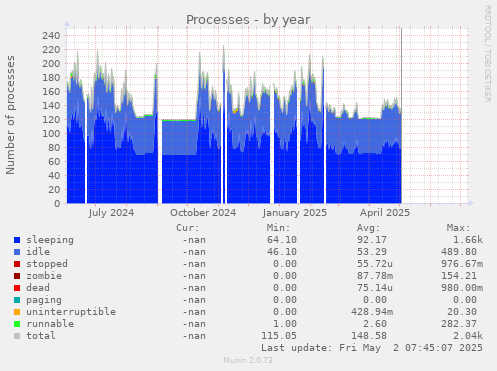Viewport: 497px width, 371px height.
Task: Click total max value 2.04k
Action: [468, 336]
